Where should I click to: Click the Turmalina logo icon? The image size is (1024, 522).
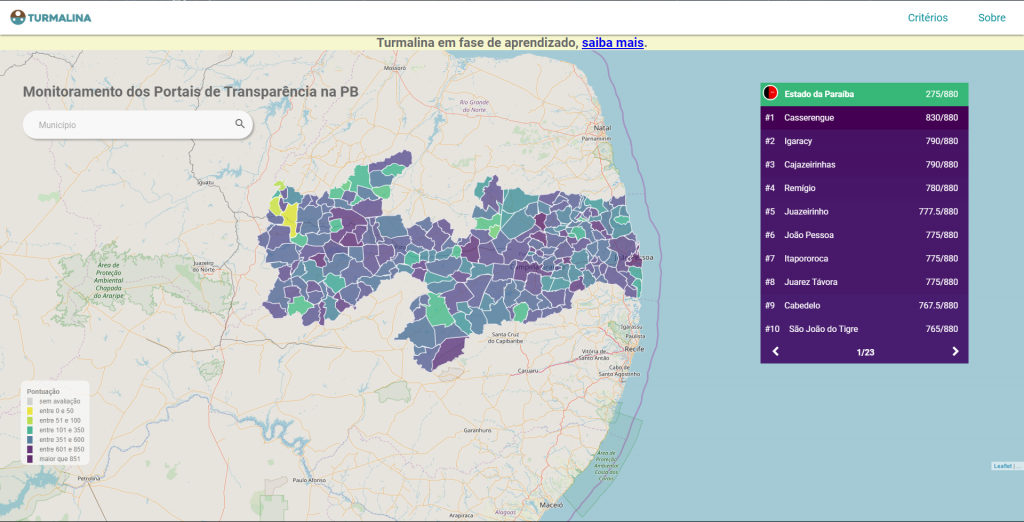[17, 17]
